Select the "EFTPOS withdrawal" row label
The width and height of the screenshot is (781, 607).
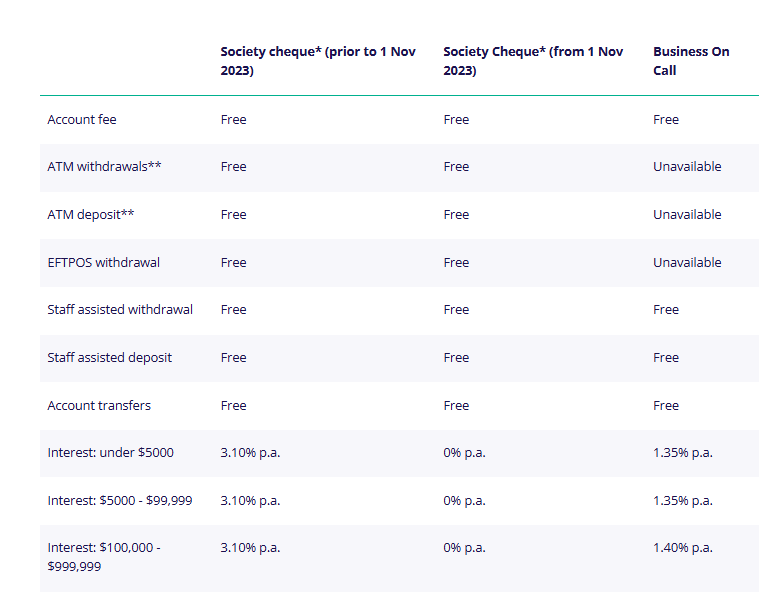pos(104,263)
